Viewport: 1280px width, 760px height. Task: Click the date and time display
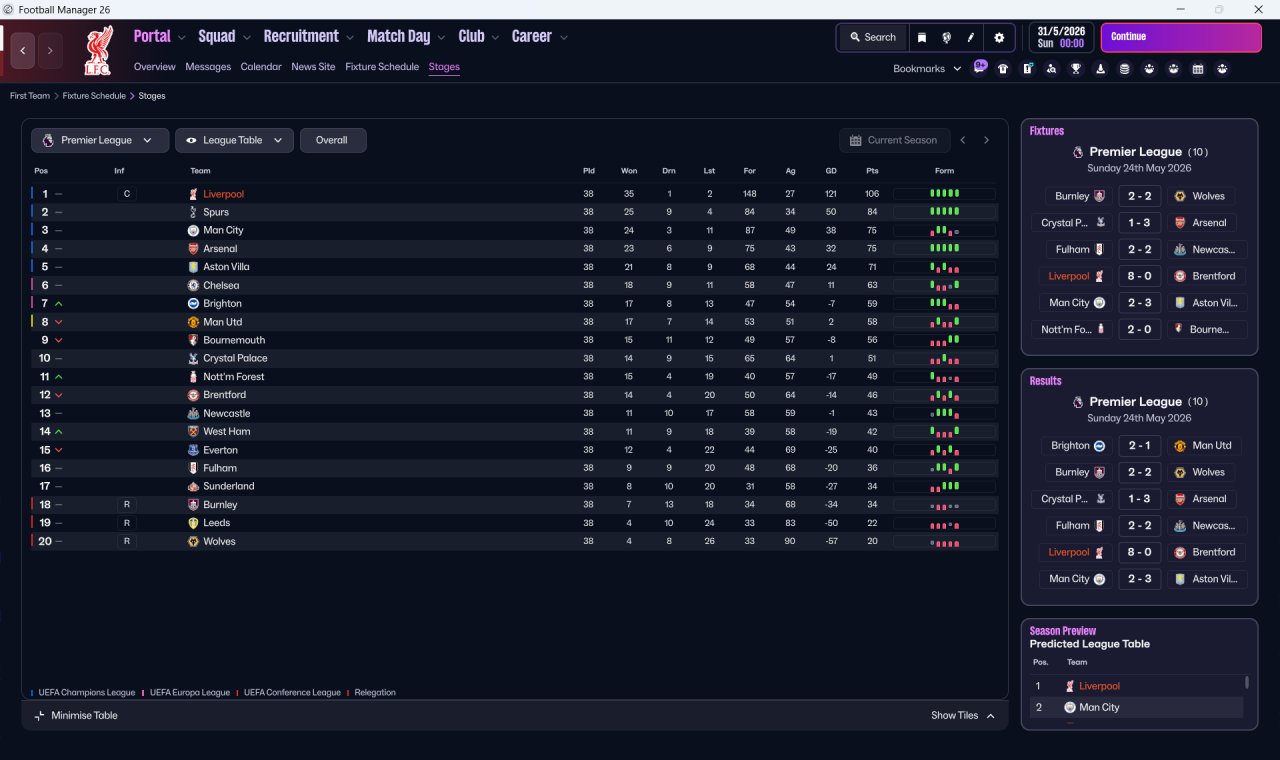[1062, 38]
